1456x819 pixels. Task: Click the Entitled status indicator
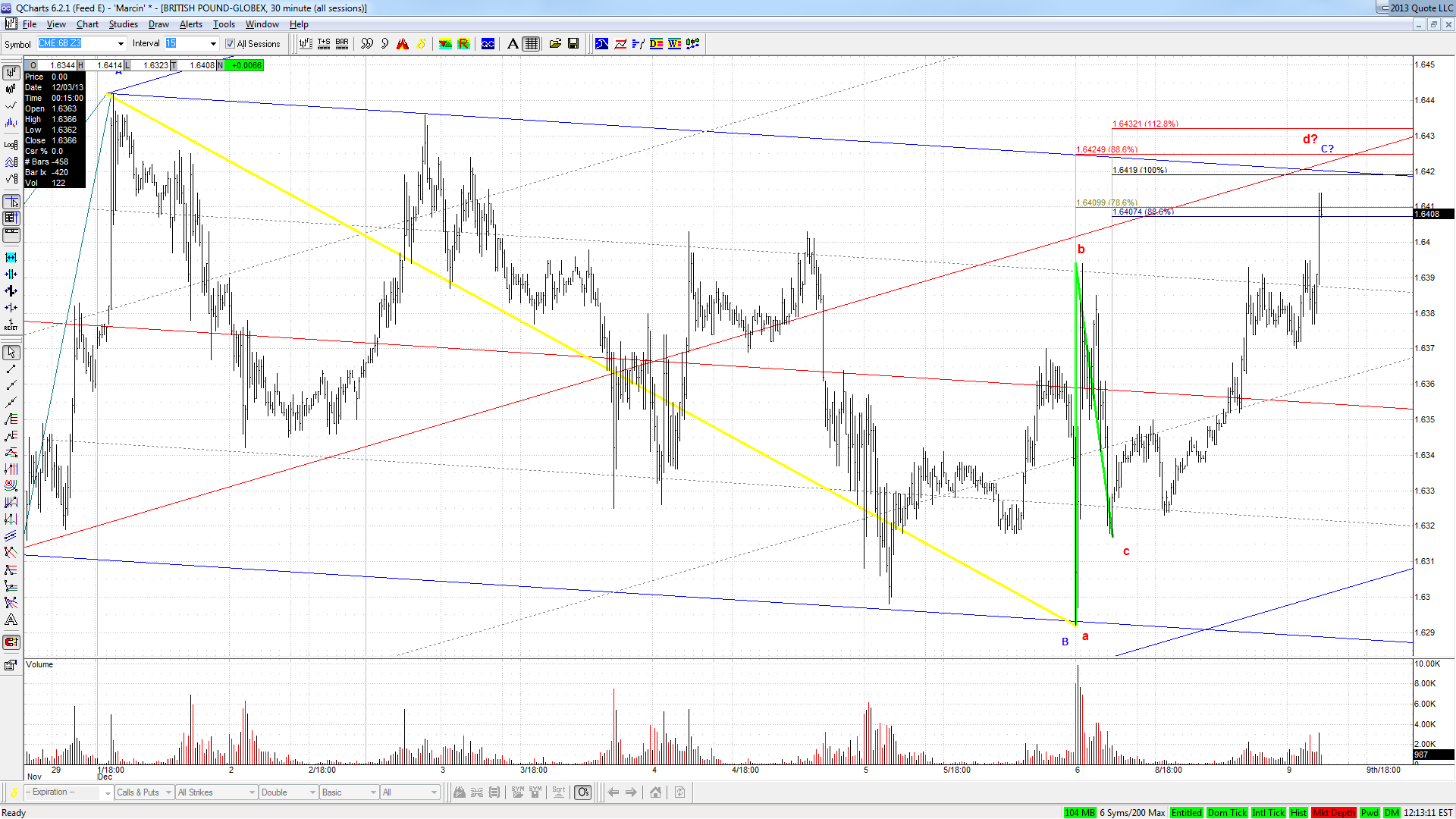(x=1186, y=813)
